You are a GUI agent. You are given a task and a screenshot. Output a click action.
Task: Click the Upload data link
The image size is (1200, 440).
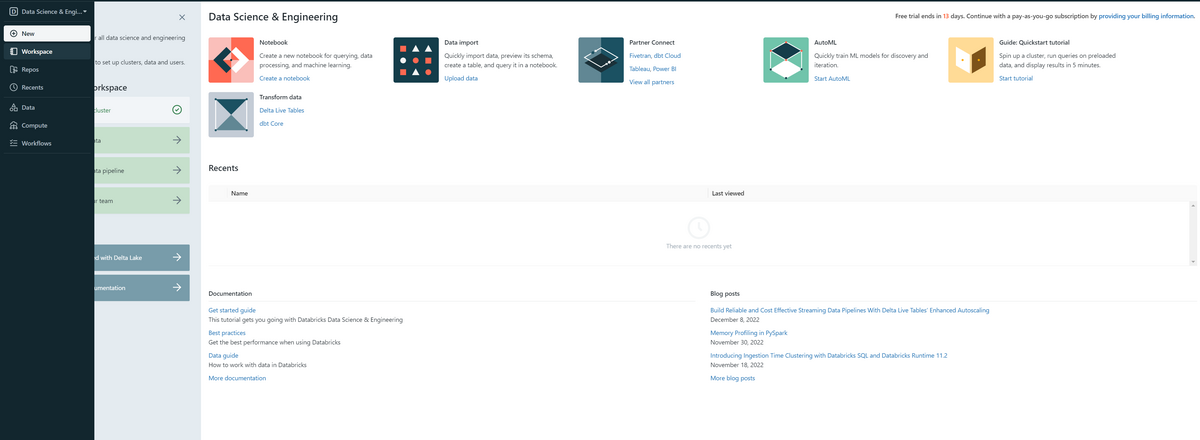(461, 78)
